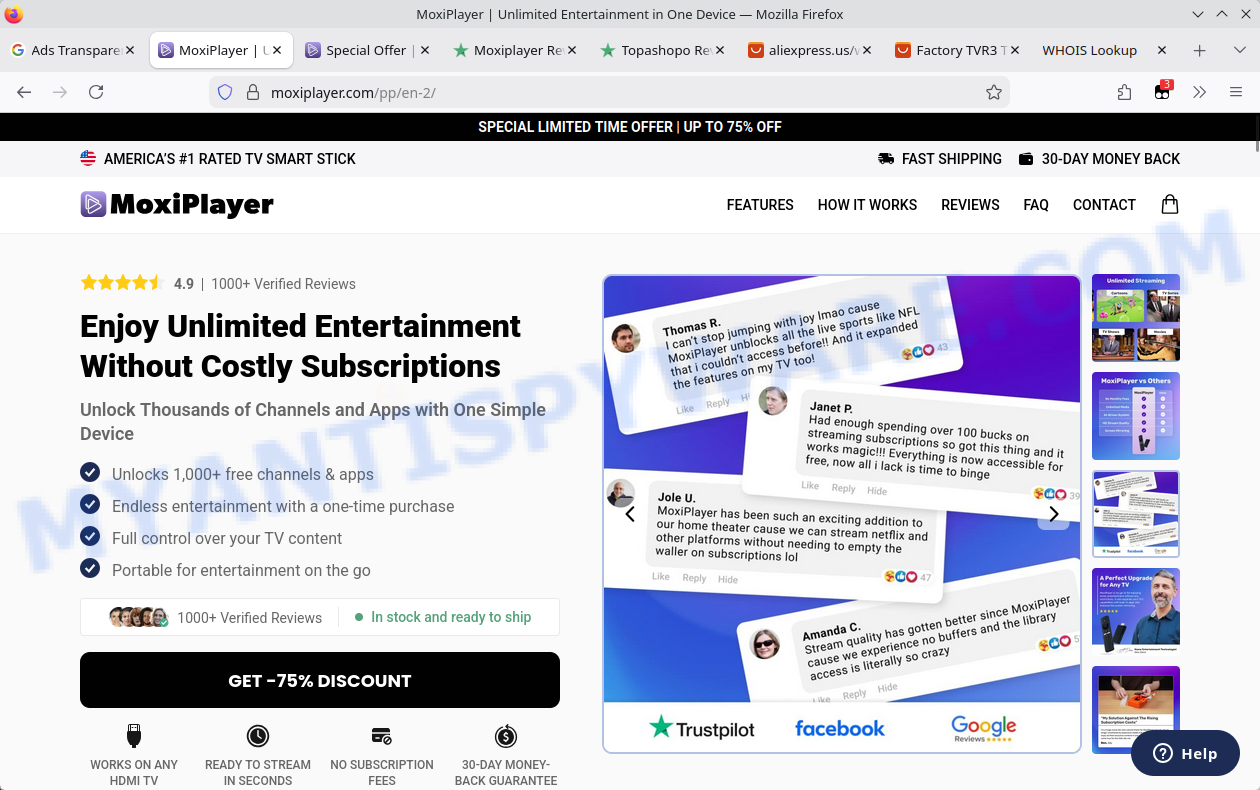1260x790 pixels.
Task: Open the Firefox hamburger menu
Action: 1236,92
